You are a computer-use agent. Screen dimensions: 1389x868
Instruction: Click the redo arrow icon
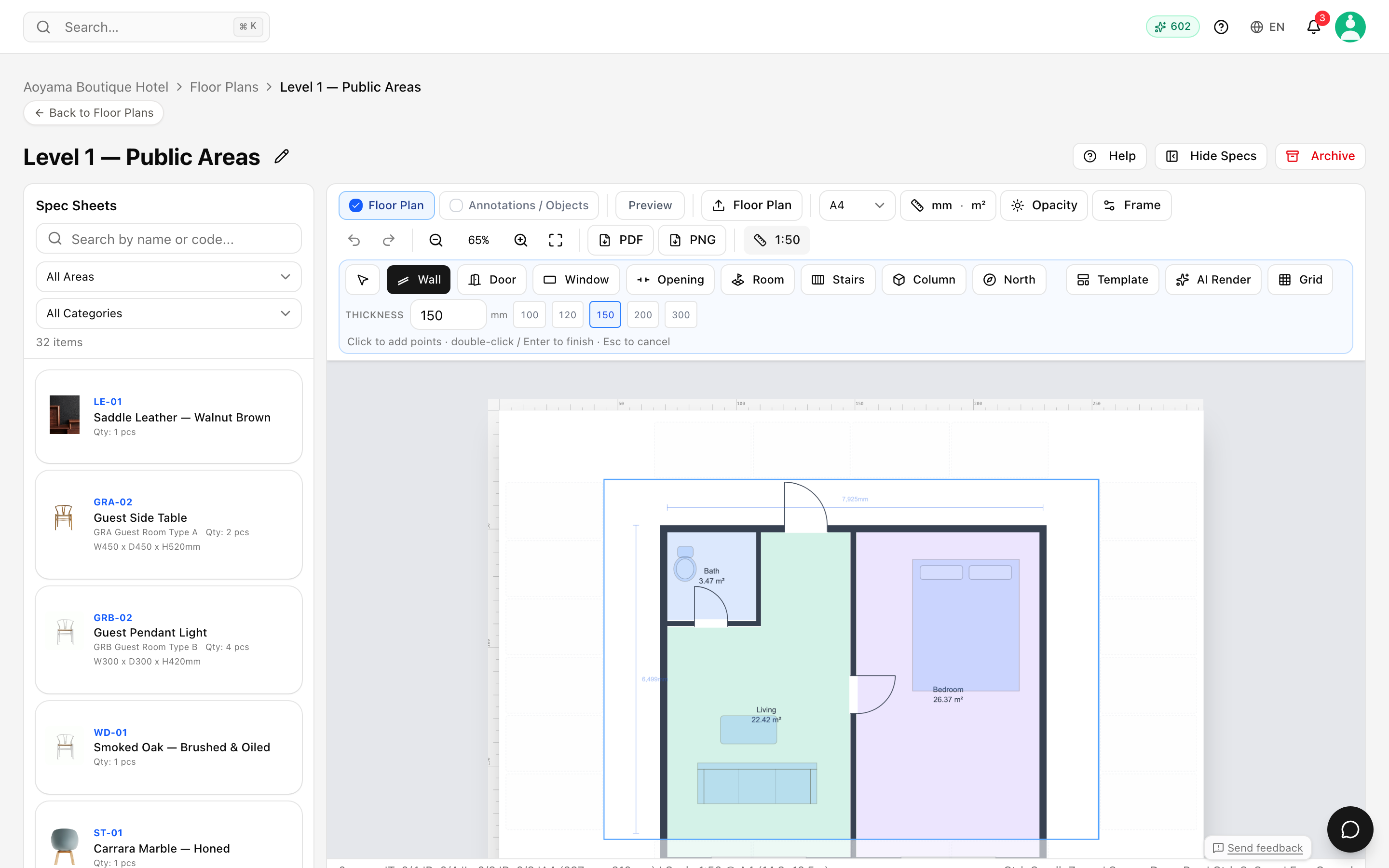(x=389, y=240)
